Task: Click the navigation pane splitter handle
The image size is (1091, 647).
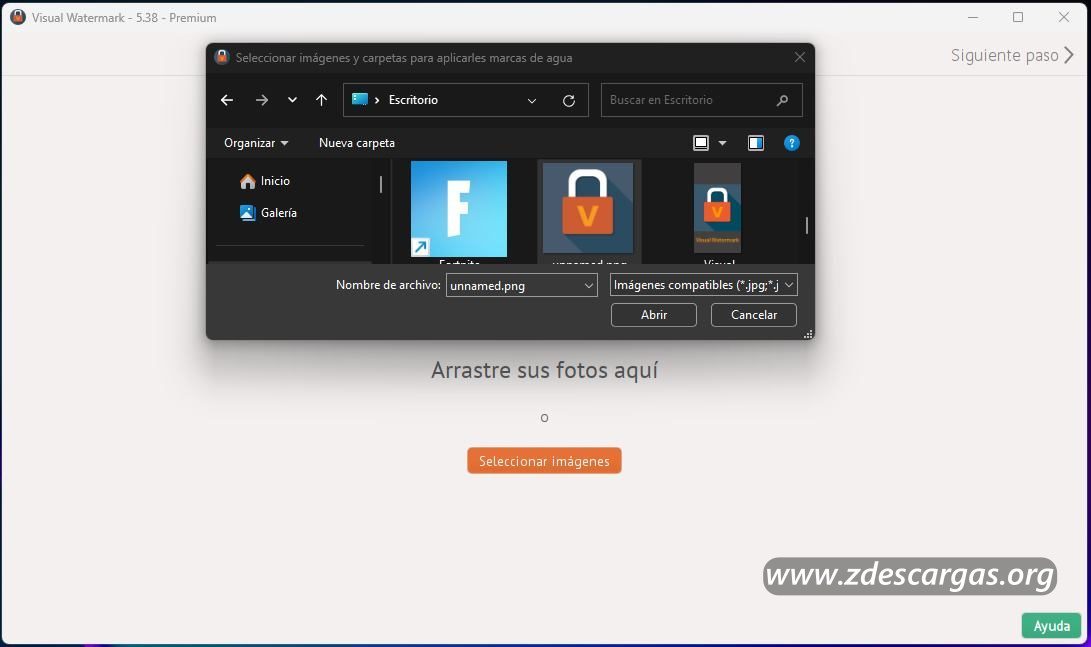Action: [x=381, y=184]
